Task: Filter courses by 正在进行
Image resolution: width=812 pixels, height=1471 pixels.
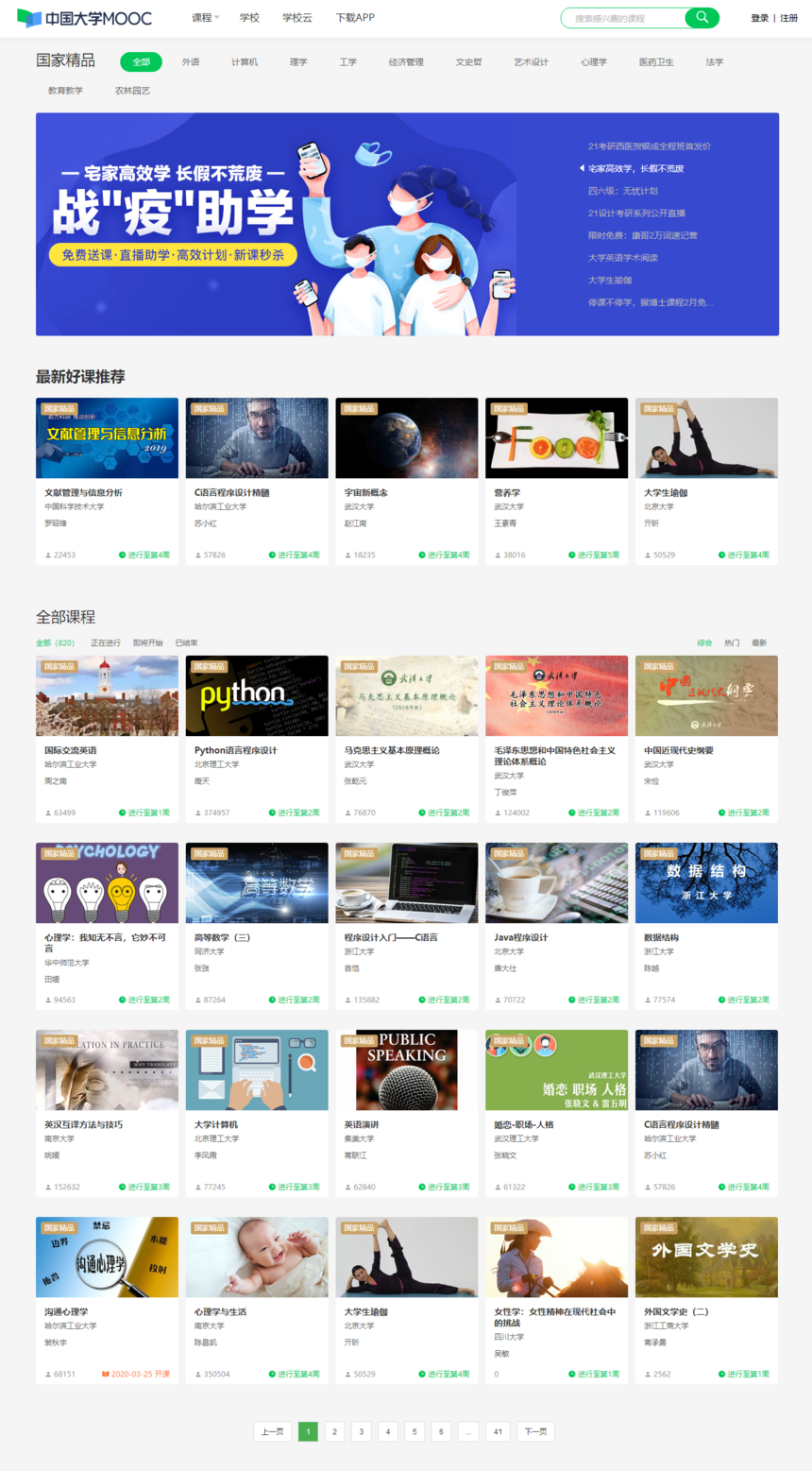Action: [106, 642]
